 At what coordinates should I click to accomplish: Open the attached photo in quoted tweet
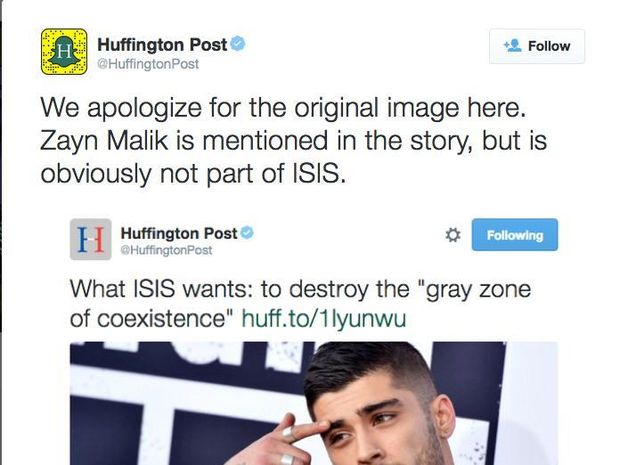pos(314,403)
